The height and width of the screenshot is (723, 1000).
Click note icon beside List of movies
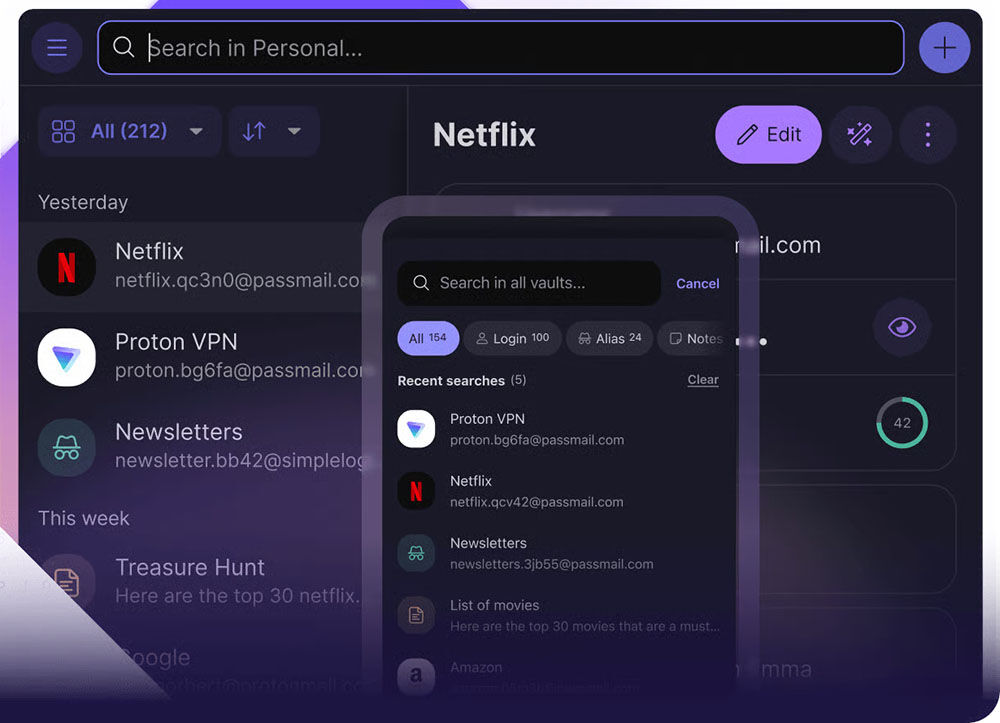[x=416, y=615]
